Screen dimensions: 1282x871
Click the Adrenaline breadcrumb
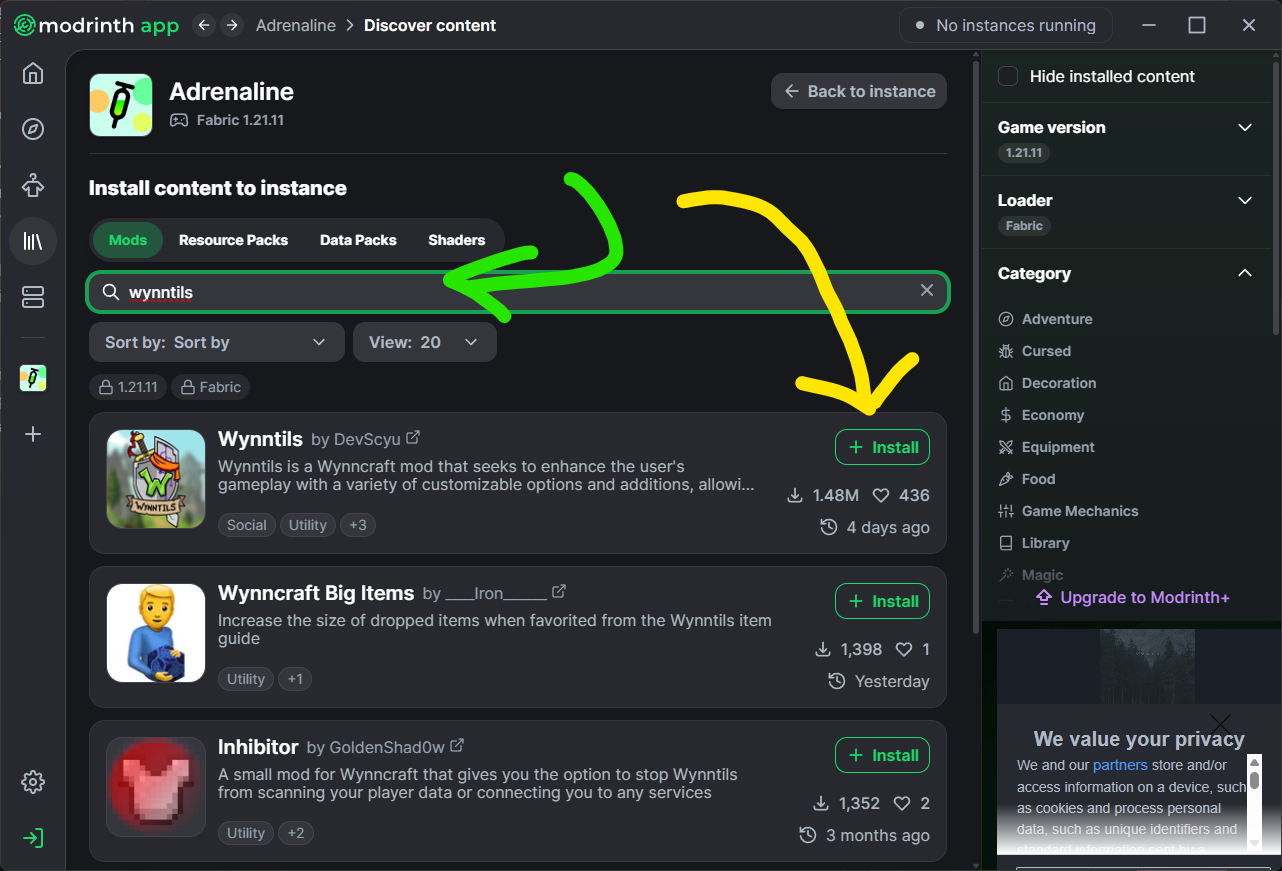[x=296, y=25]
